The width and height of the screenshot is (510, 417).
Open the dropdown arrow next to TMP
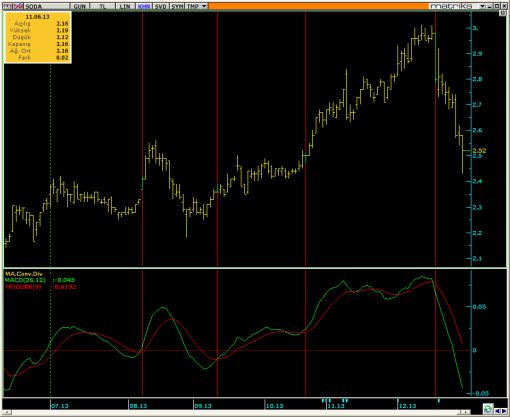[x=204, y=6]
